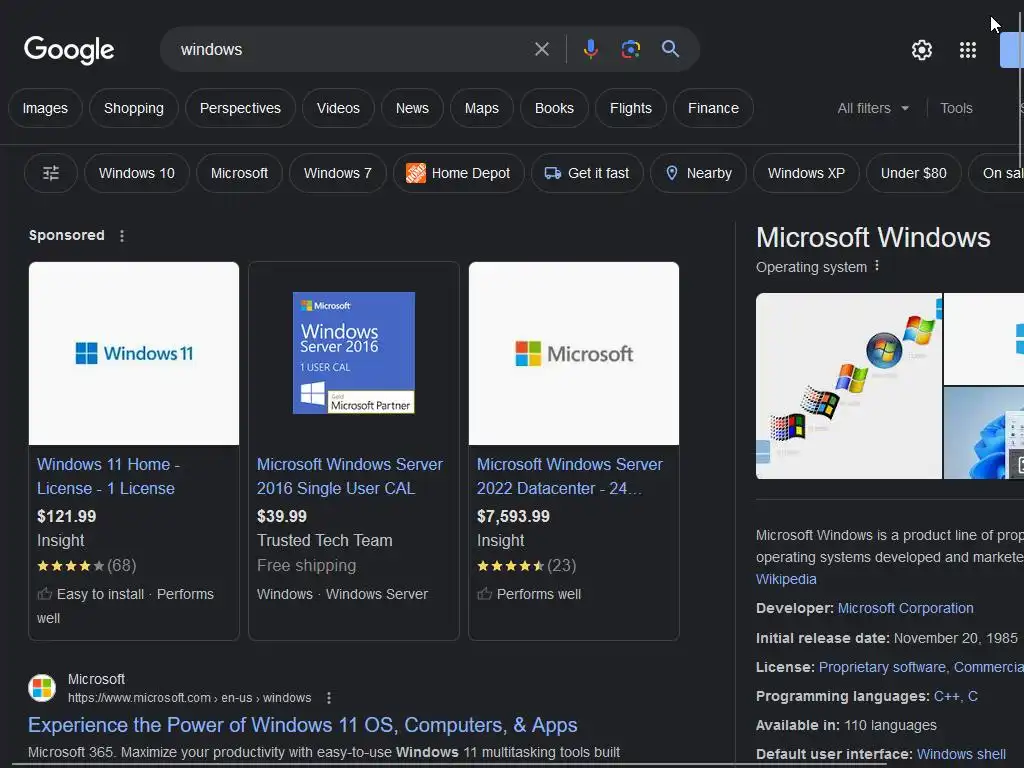Image resolution: width=1024 pixels, height=768 pixels.
Task: Go to the News tab
Action: [412, 108]
